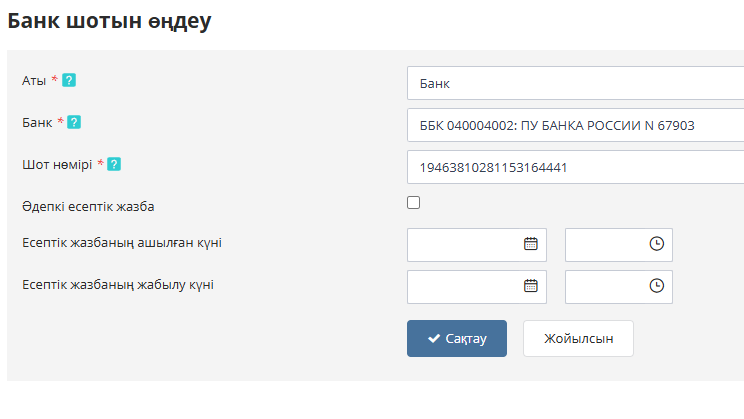Open calendar picker for account opening date
The height and width of the screenshot is (419, 744).
pyautogui.click(x=531, y=243)
